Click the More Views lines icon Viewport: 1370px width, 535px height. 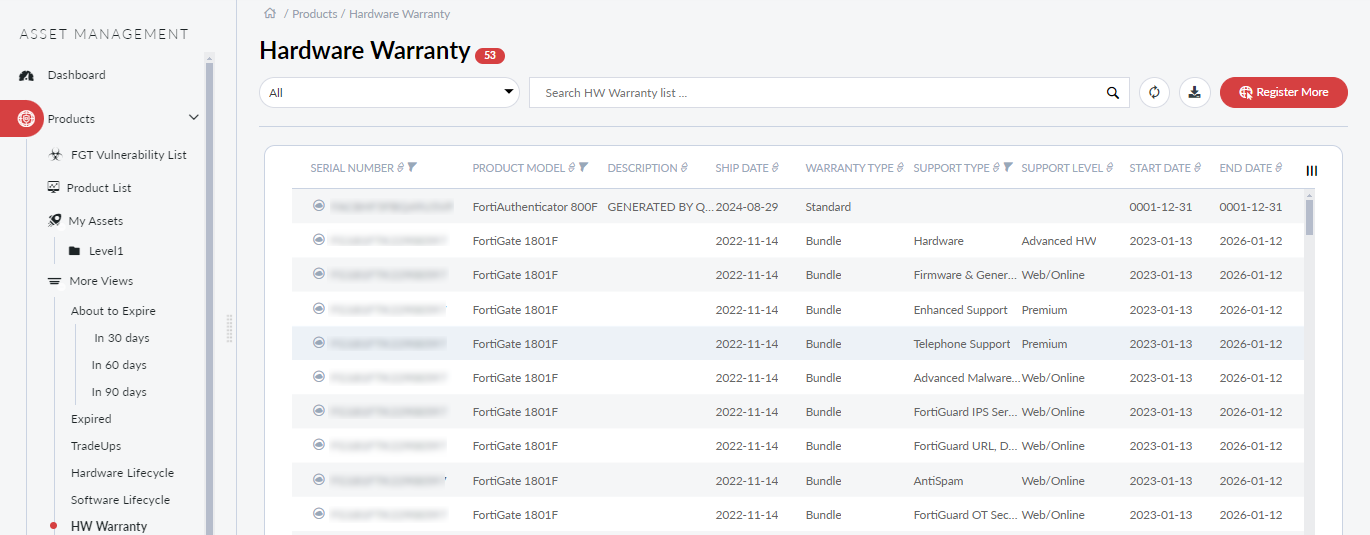[x=54, y=281]
